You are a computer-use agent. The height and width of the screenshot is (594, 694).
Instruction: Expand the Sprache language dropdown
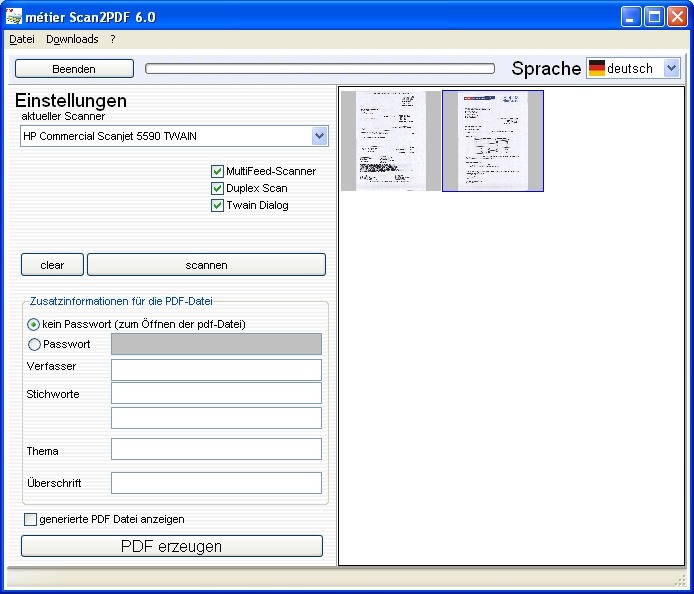[671, 69]
